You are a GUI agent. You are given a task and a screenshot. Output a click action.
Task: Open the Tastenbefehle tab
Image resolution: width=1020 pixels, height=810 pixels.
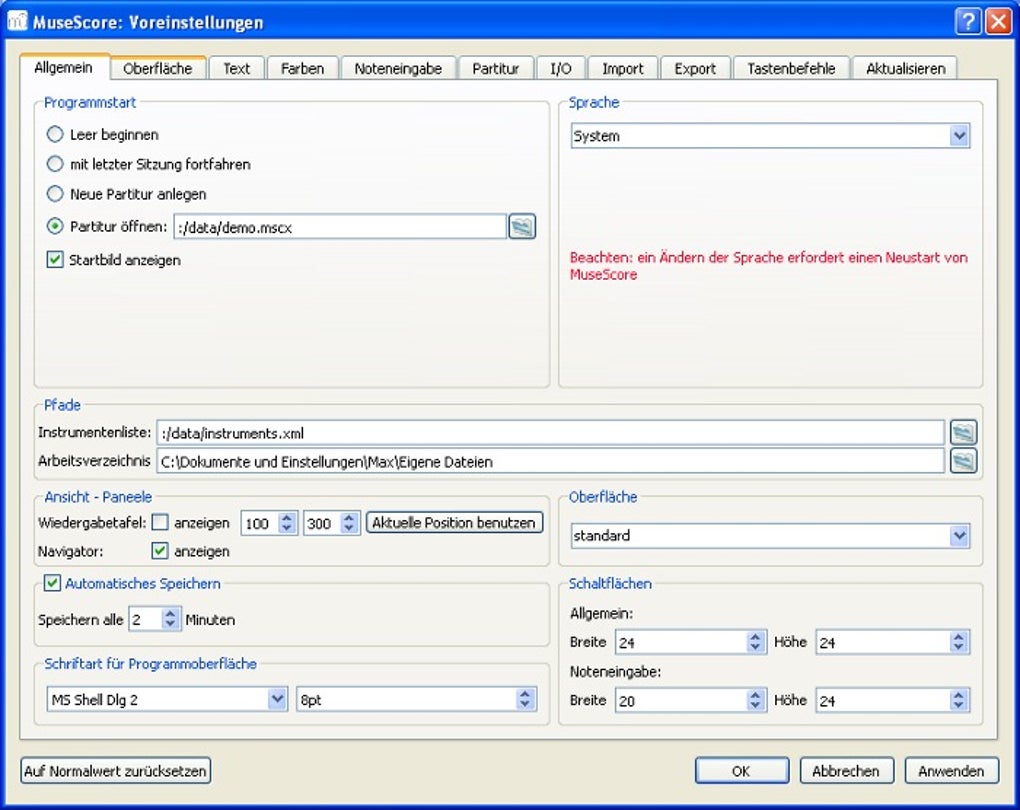791,69
